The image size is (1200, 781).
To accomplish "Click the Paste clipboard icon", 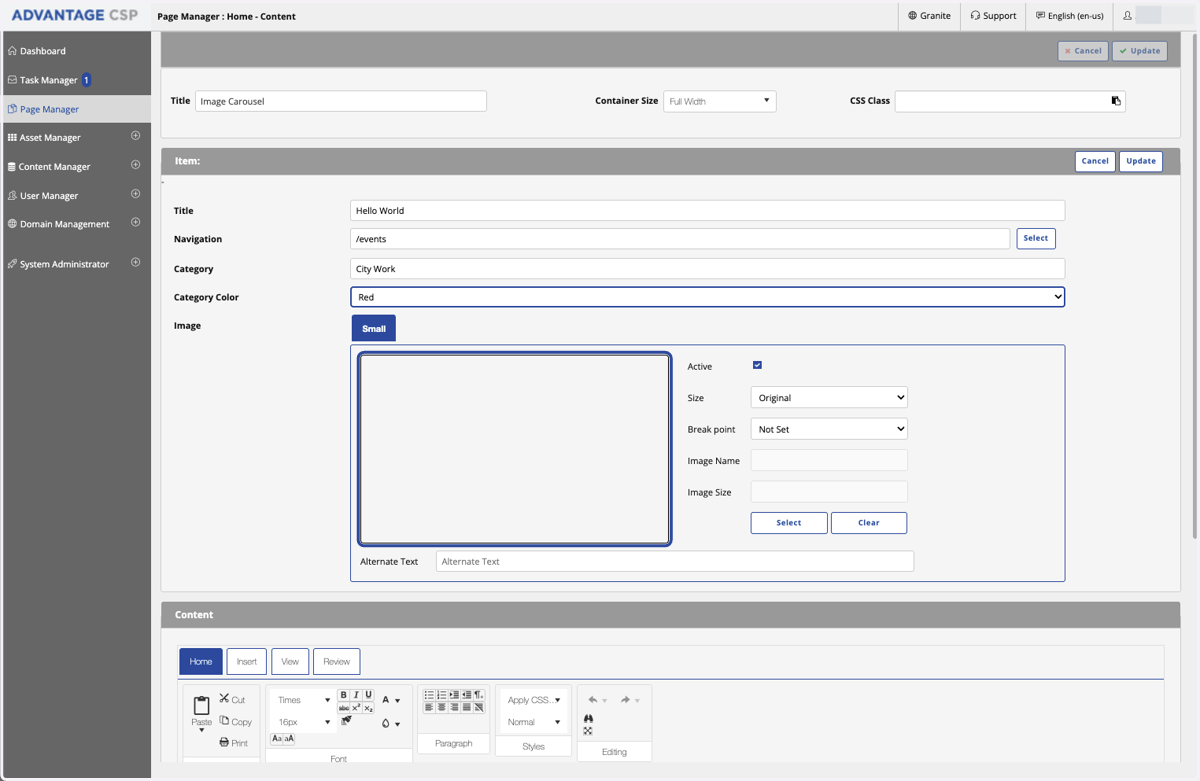I will (x=201, y=705).
